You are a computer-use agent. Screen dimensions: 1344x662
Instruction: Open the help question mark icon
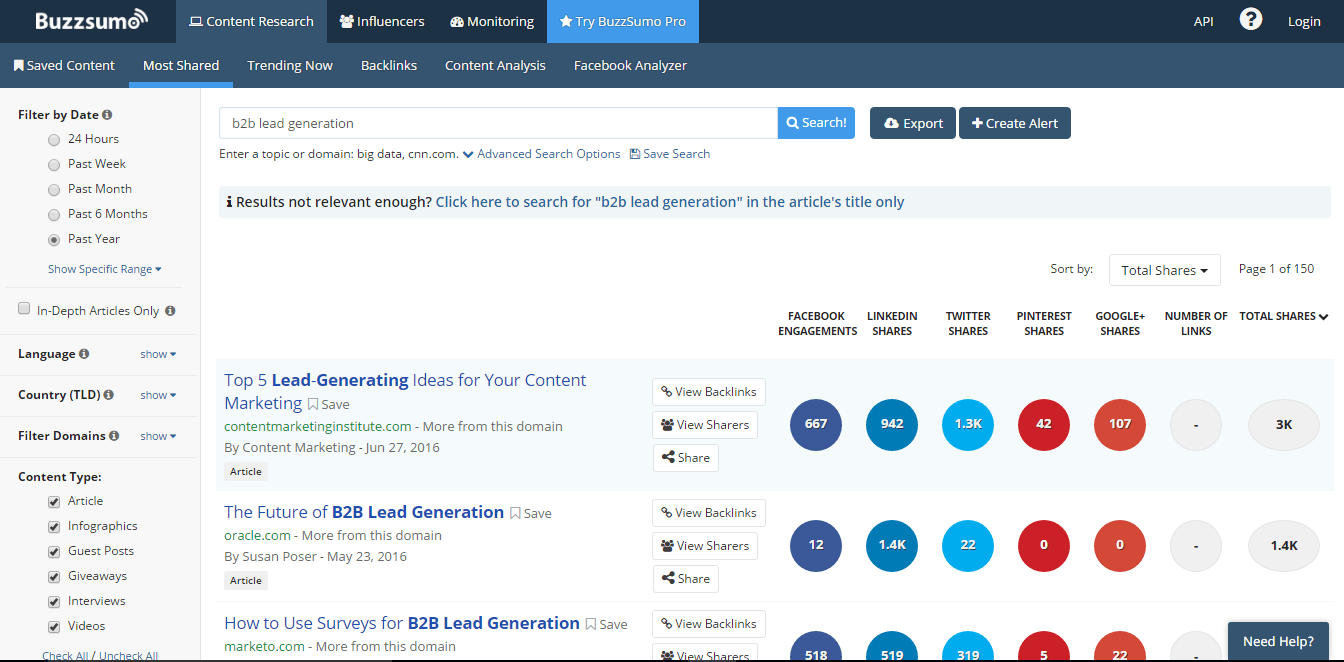point(1250,20)
